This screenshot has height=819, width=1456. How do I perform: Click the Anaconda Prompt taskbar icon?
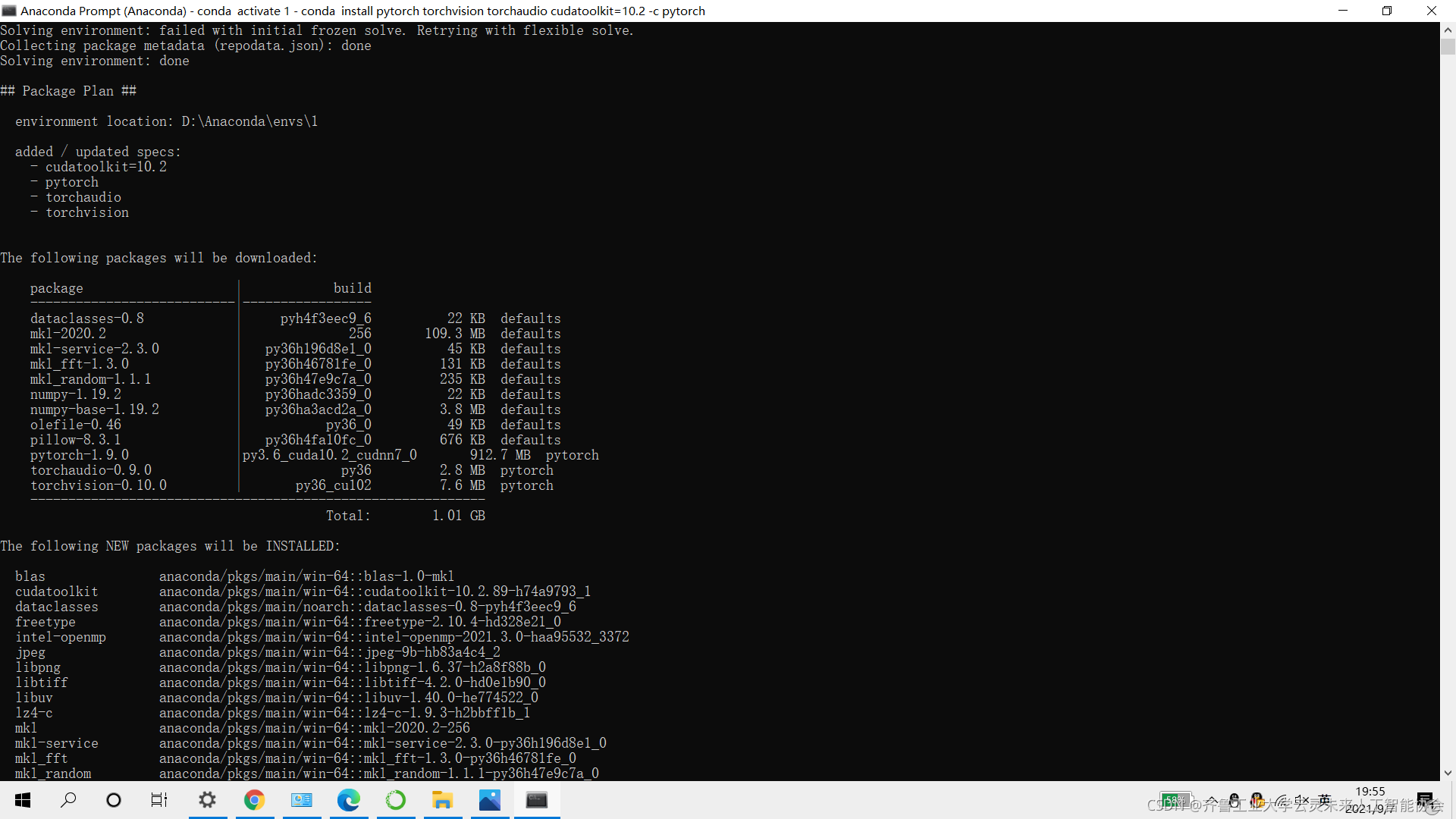(x=536, y=800)
